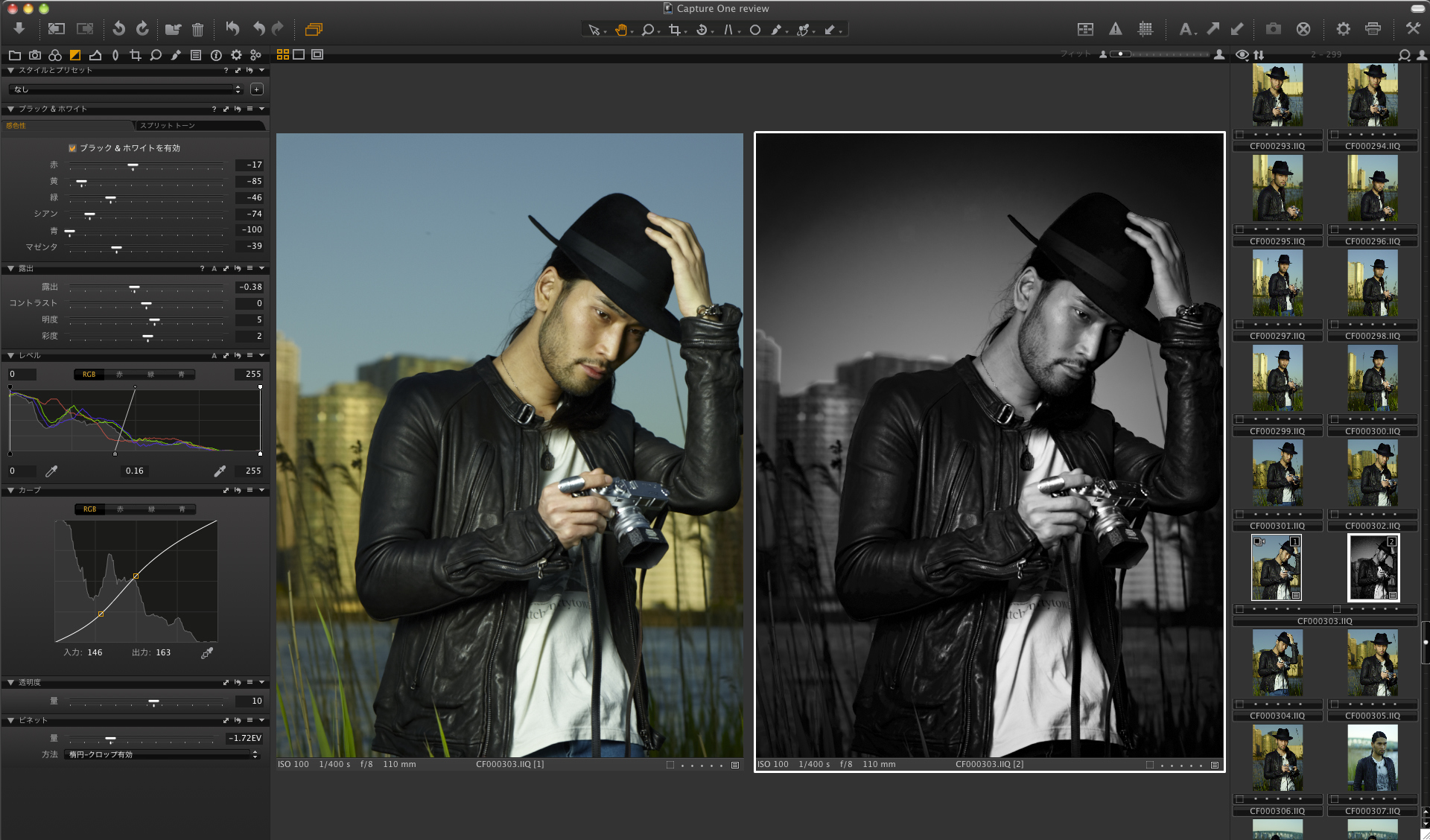Click the print icon in top toolbar

[x=1373, y=29]
